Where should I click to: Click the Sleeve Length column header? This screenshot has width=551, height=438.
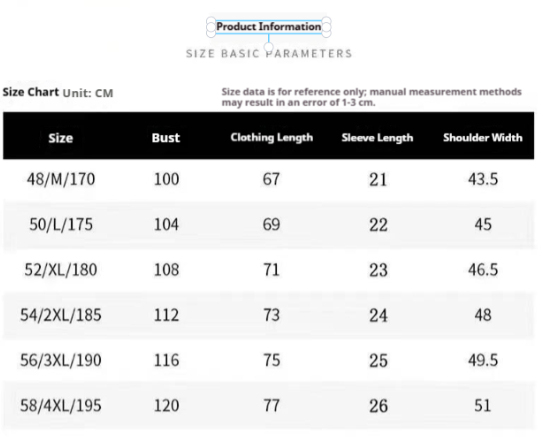(x=377, y=138)
